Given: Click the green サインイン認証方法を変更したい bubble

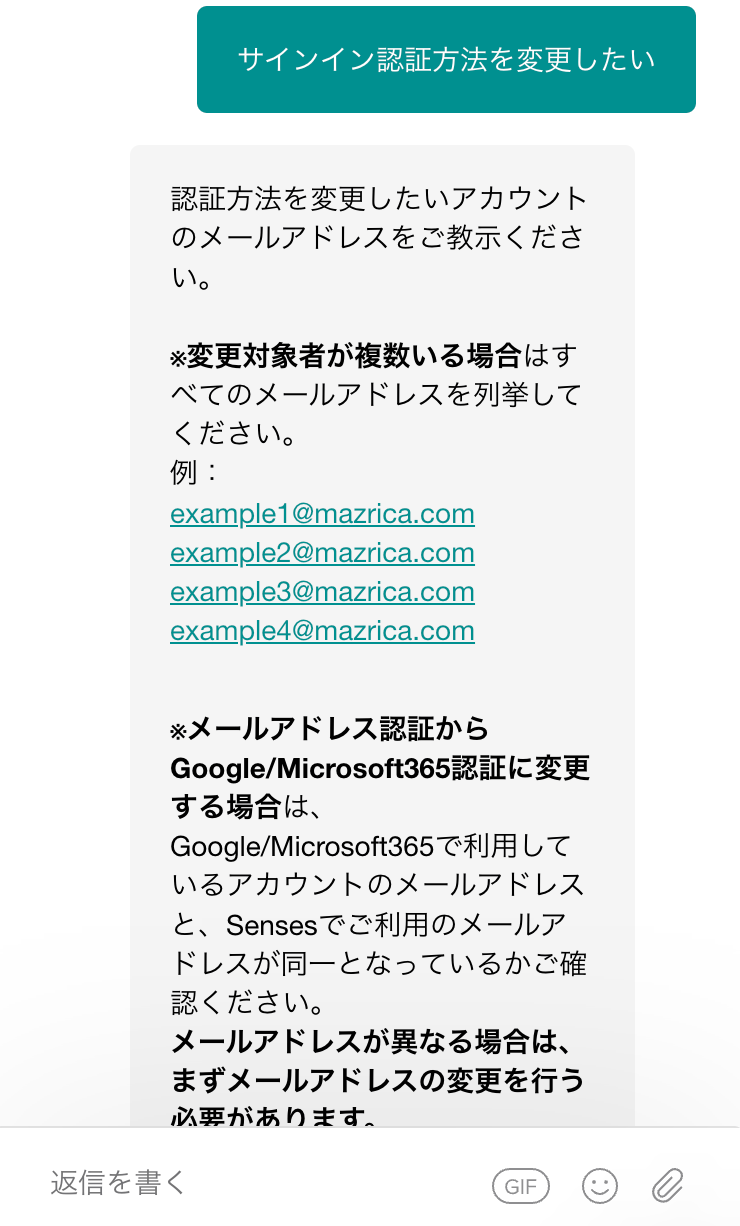Looking at the screenshot, I should tap(446, 60).
